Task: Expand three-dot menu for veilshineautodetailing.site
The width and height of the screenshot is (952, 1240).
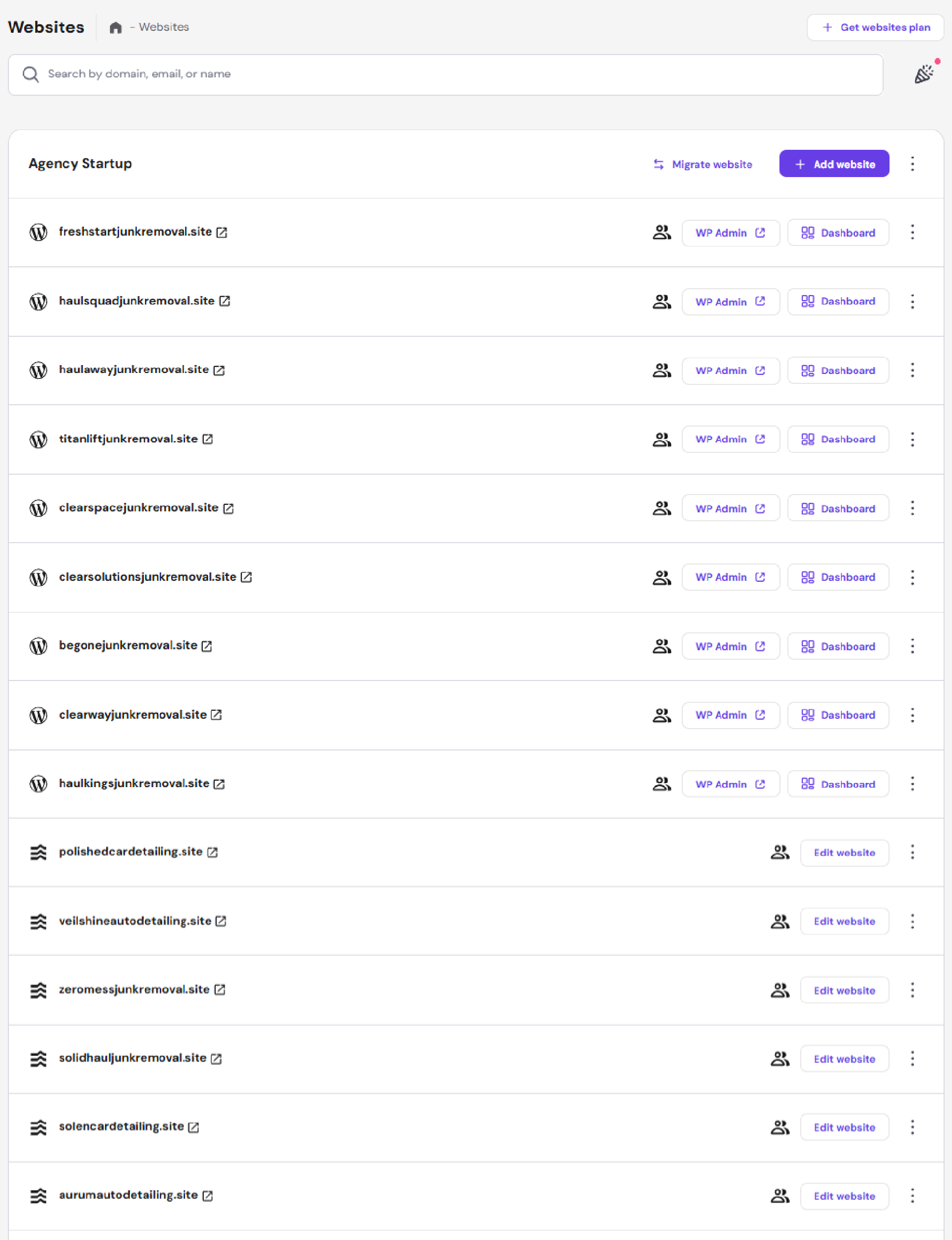Action: point(912,922)
